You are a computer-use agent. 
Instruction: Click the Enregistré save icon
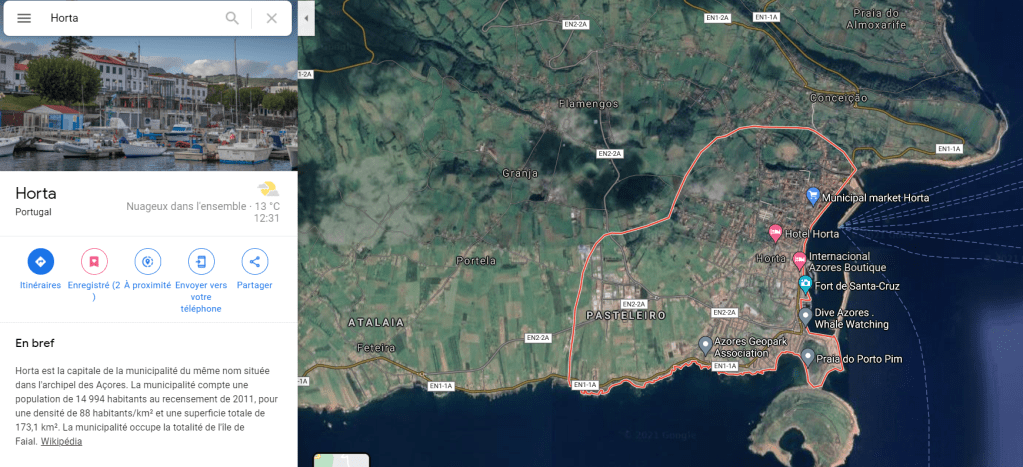(94, 262)
